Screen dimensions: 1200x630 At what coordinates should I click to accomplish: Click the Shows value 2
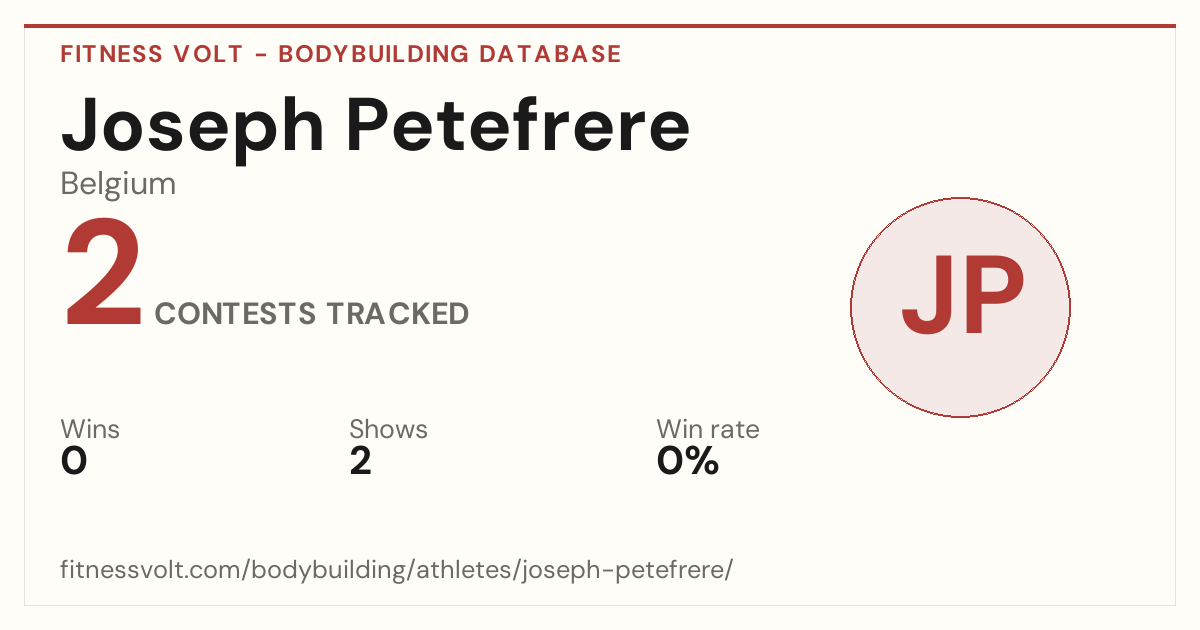click(x=361, y=462)
